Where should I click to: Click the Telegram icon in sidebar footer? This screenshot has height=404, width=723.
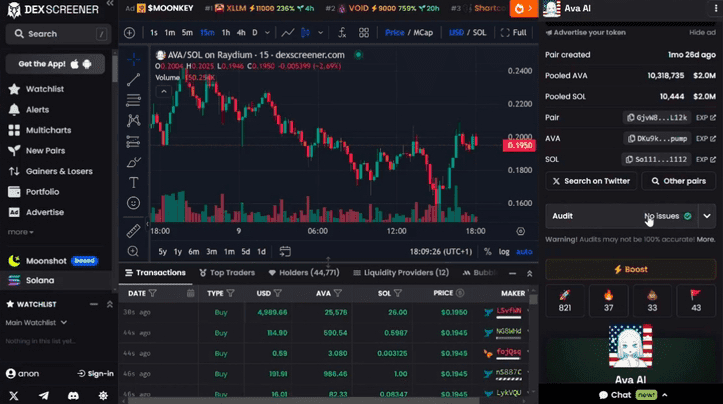pyautogui.click(x=43, y=396)
